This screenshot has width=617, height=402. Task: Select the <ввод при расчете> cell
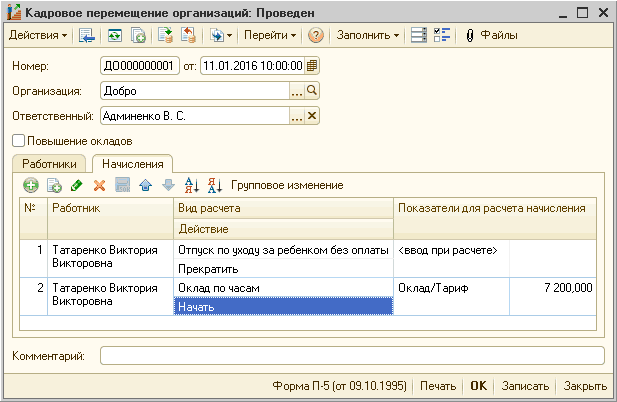tap(451, 258)
